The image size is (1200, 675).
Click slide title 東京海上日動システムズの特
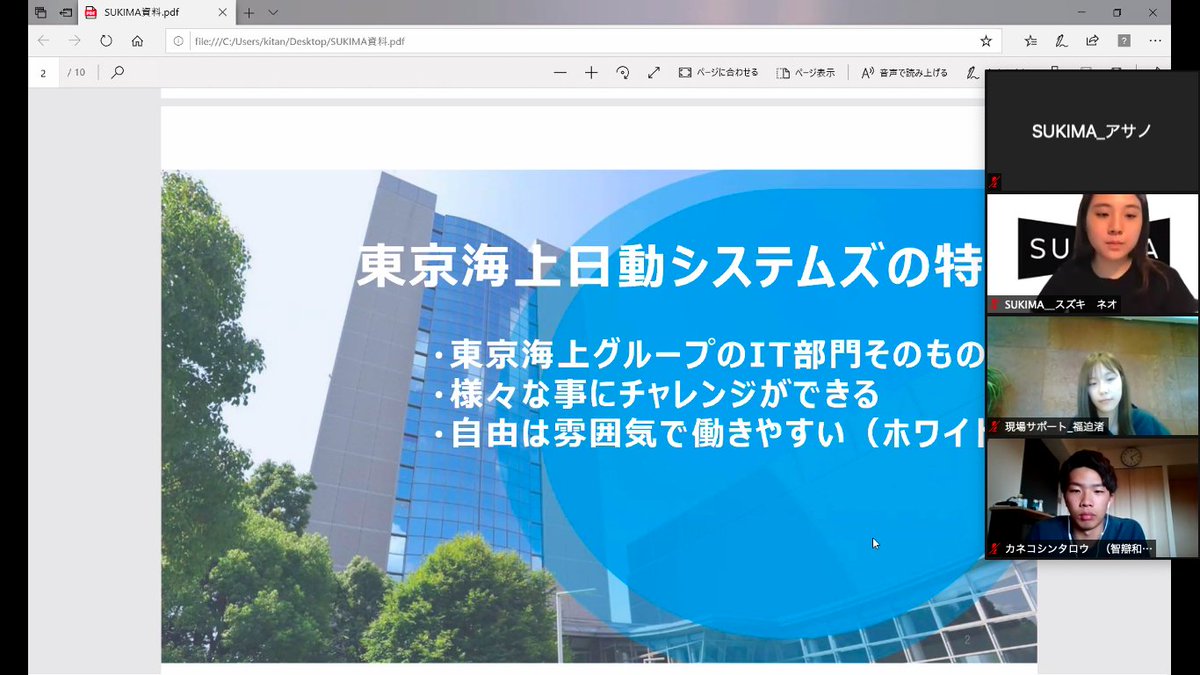671,267
